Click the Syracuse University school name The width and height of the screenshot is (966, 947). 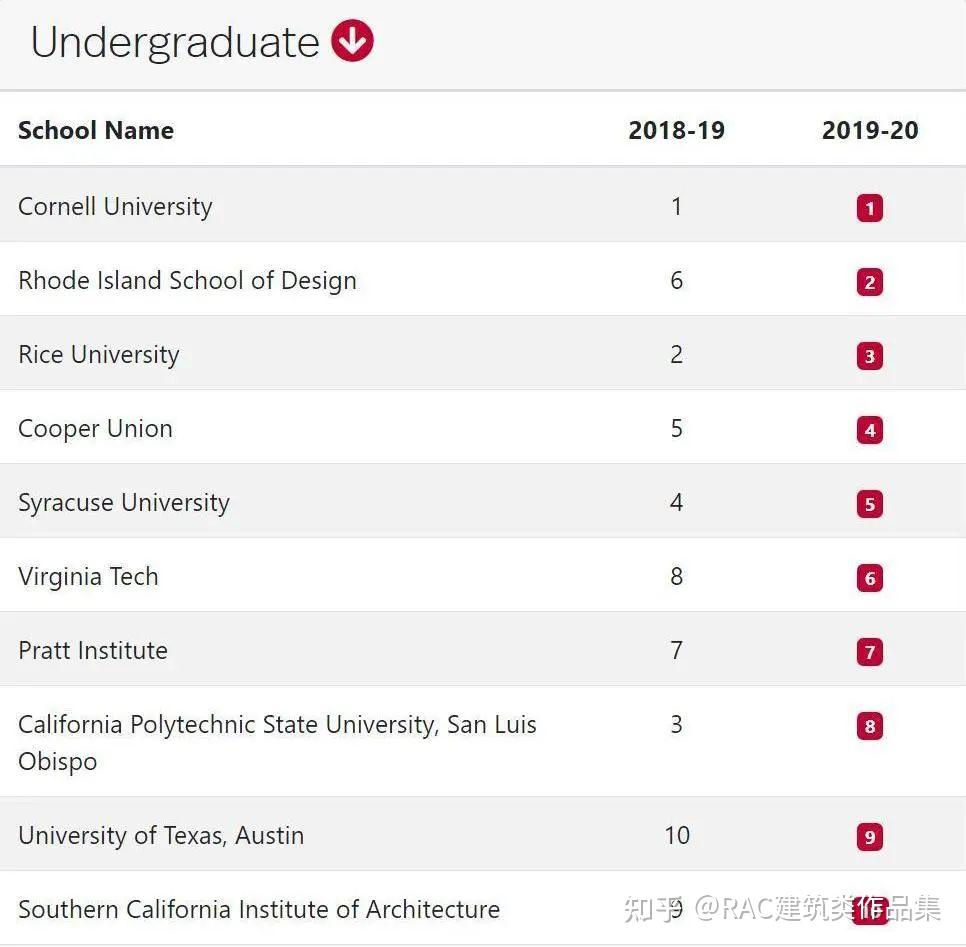(x=123, y=503)
